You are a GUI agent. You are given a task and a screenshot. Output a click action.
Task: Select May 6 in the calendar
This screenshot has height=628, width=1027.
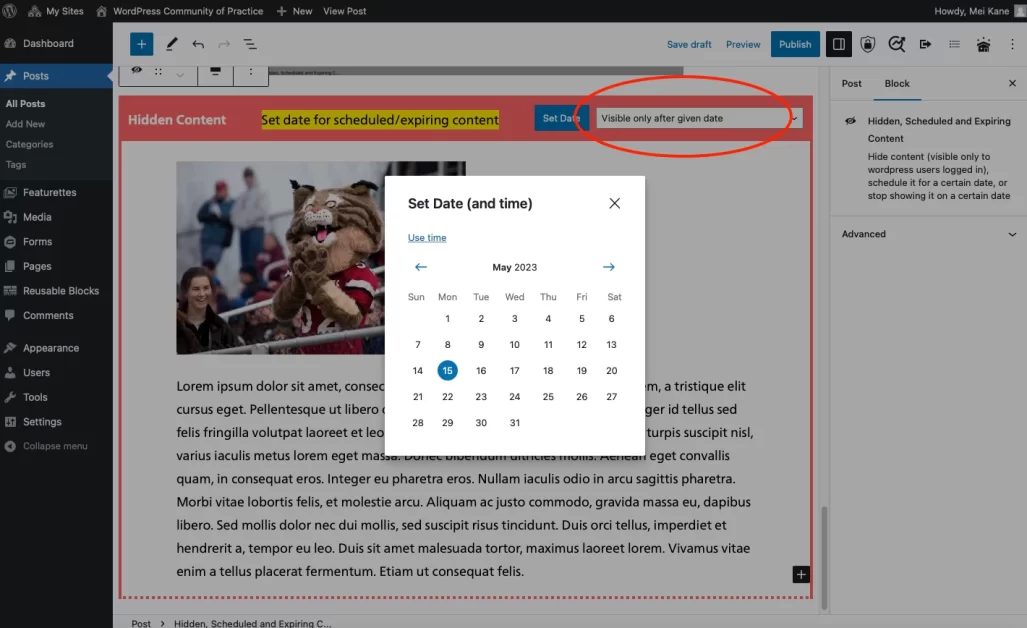(611, 319)
